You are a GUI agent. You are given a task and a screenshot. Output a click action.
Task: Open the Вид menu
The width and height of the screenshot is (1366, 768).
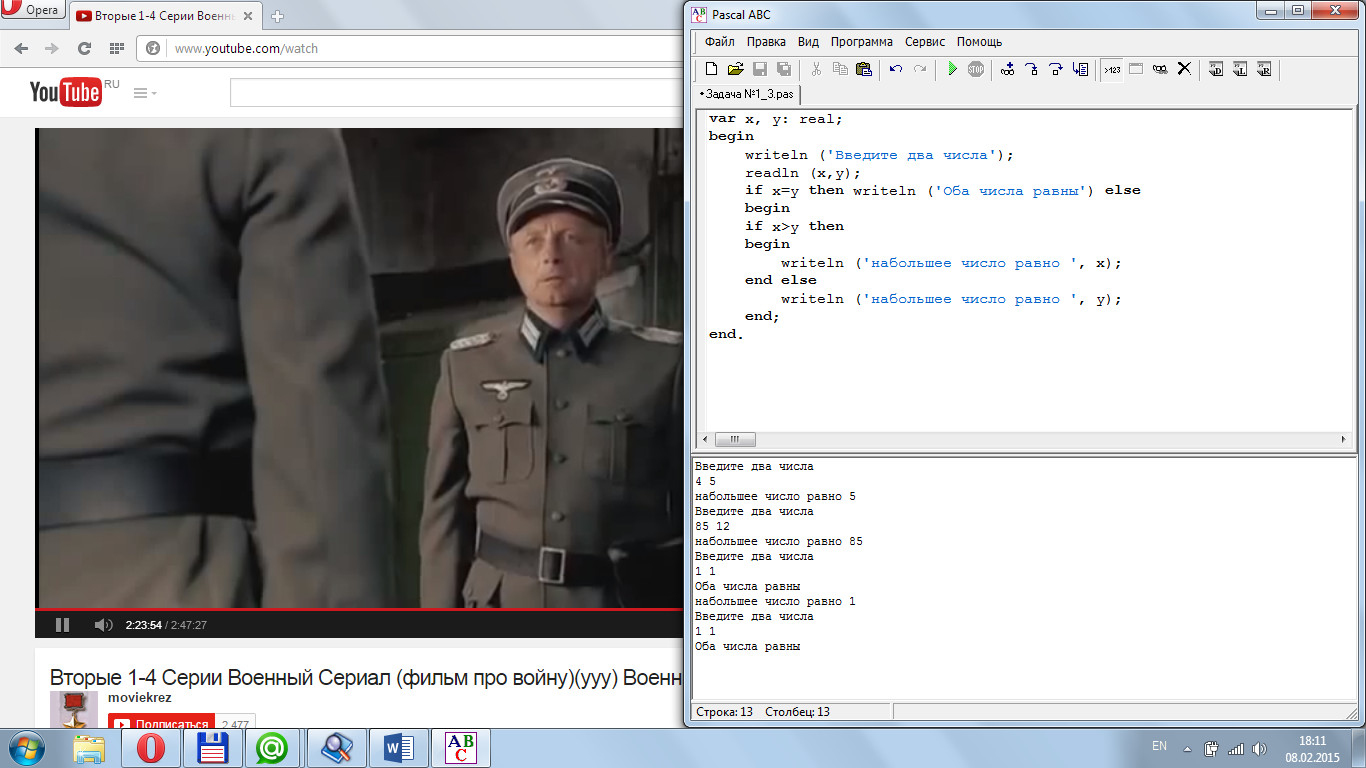coord(808,42)
